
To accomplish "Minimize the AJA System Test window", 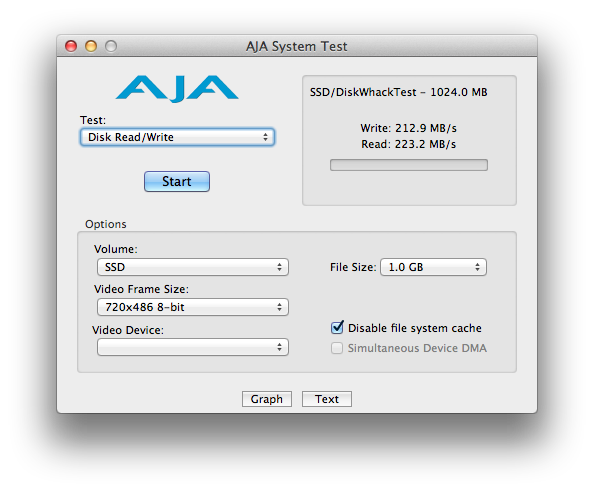I will [91, 46].
